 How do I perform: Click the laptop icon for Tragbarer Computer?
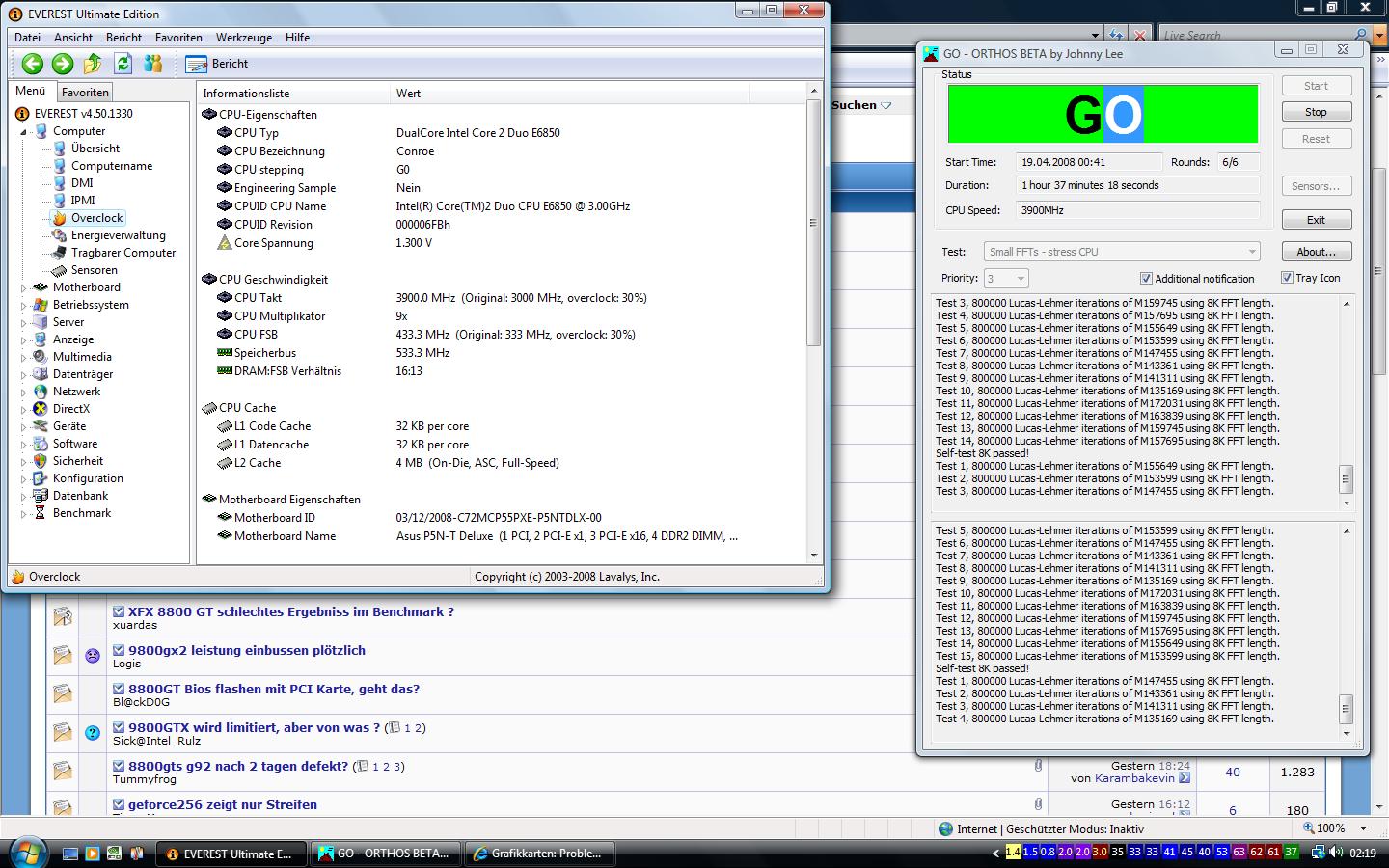60,253
